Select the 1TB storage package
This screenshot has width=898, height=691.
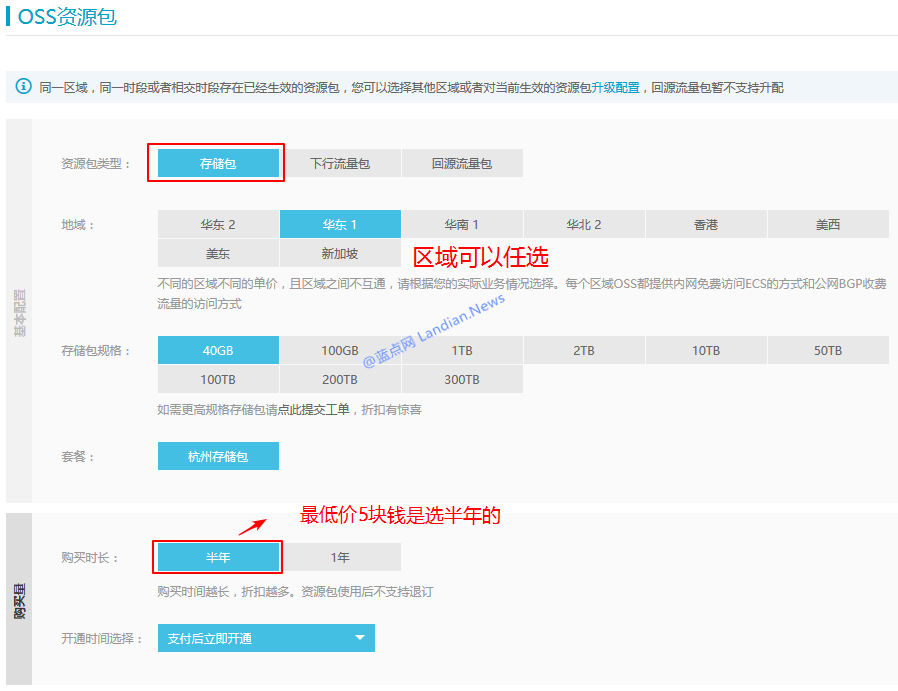463,349
